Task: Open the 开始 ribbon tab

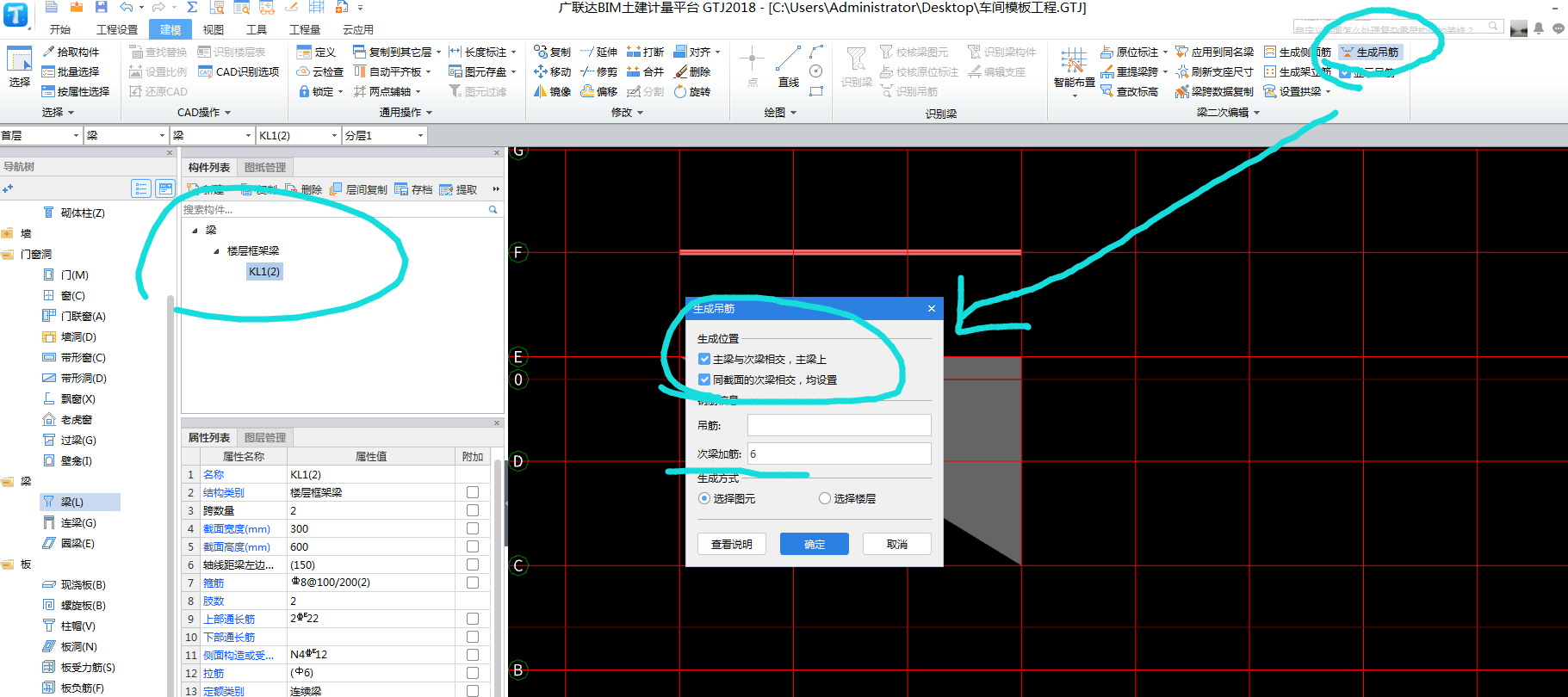Action: [x=60, y=29]
